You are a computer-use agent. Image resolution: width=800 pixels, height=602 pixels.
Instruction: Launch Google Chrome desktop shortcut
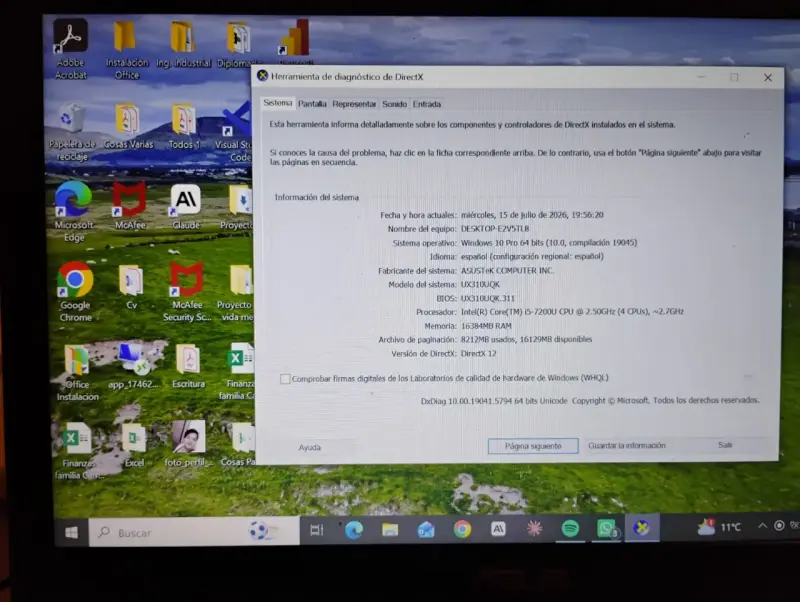[76, 291]
